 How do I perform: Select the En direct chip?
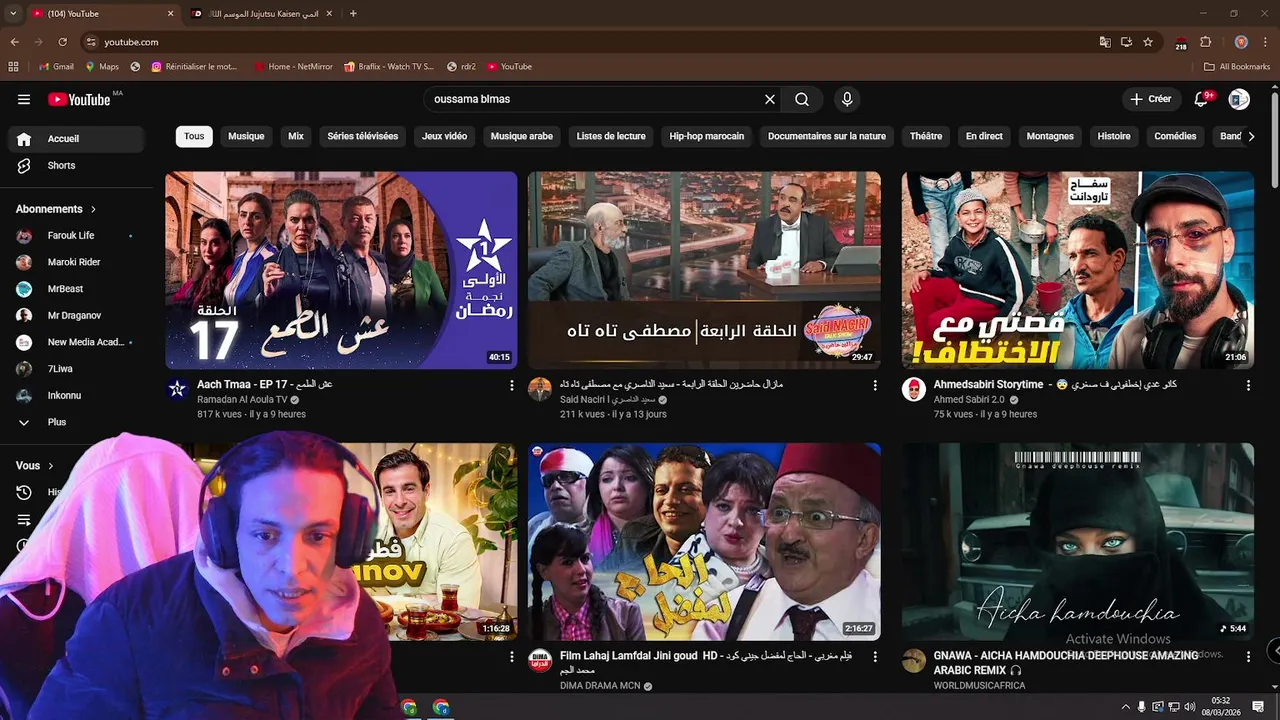click(984, 137)
